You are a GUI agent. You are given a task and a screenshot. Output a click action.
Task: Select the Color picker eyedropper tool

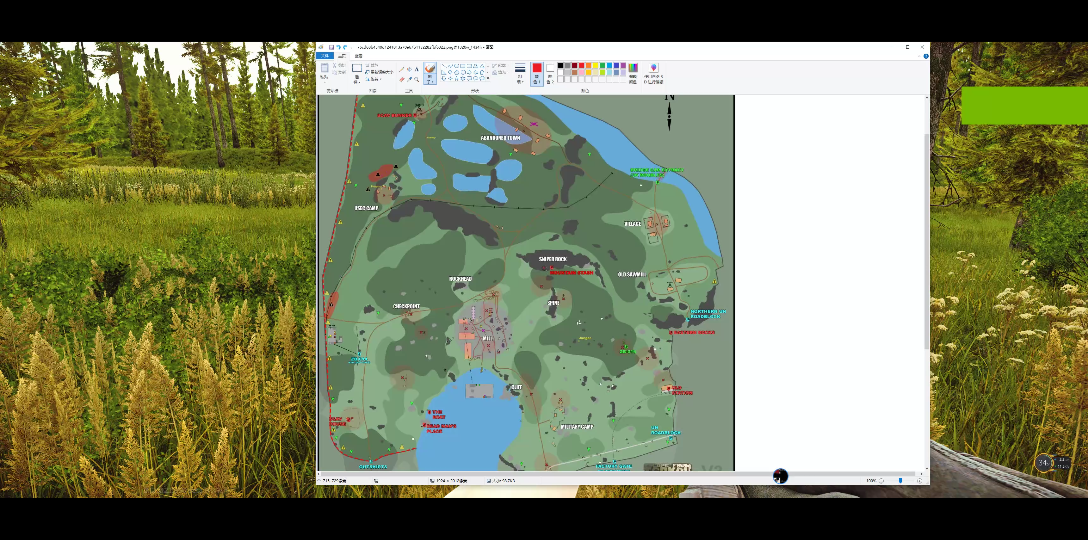[409, 79]
